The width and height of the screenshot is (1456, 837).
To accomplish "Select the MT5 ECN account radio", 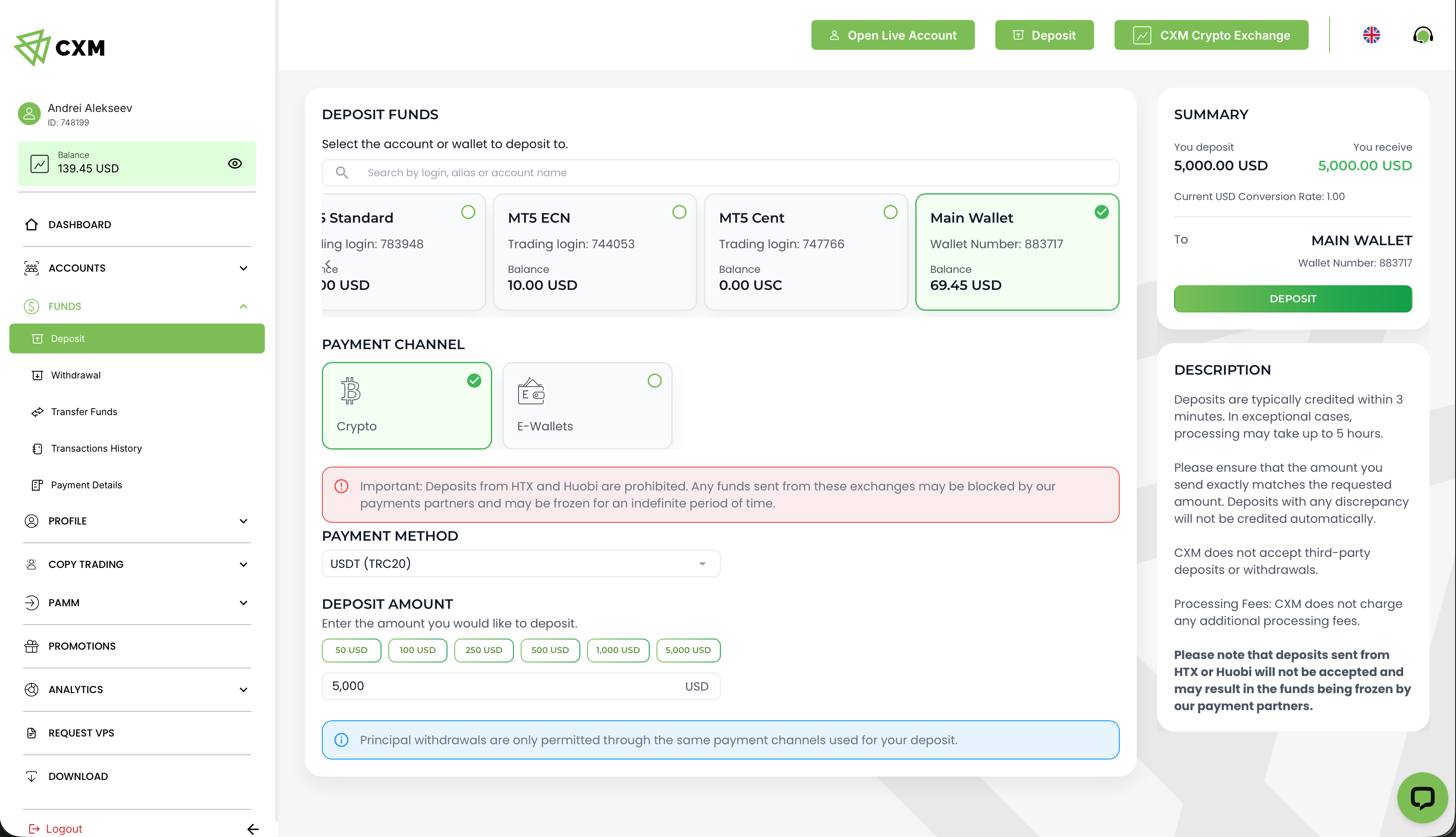I will click(679, 212).
